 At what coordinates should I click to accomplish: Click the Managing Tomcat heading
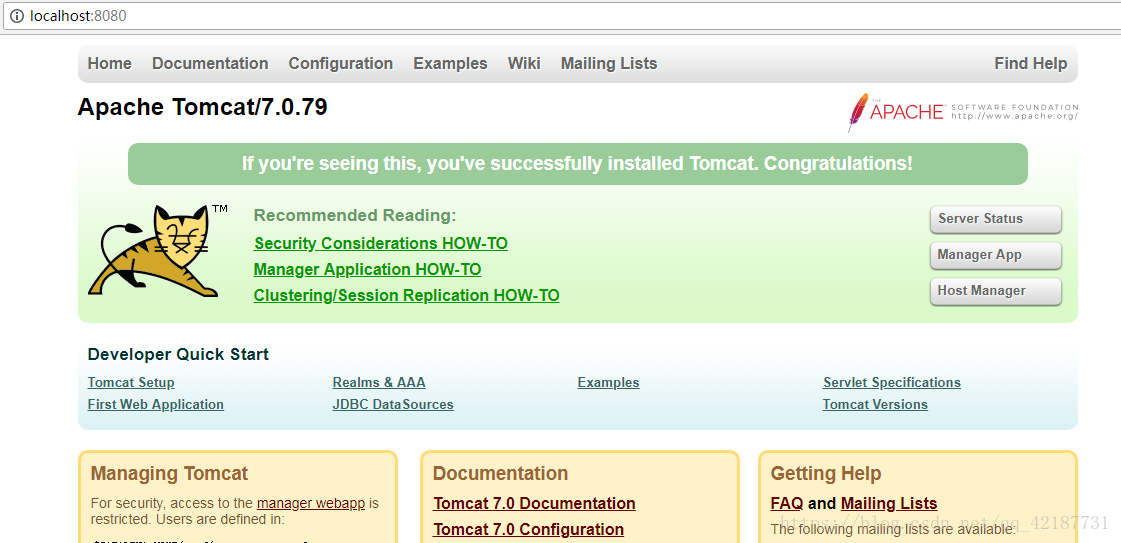click(169, 473)
